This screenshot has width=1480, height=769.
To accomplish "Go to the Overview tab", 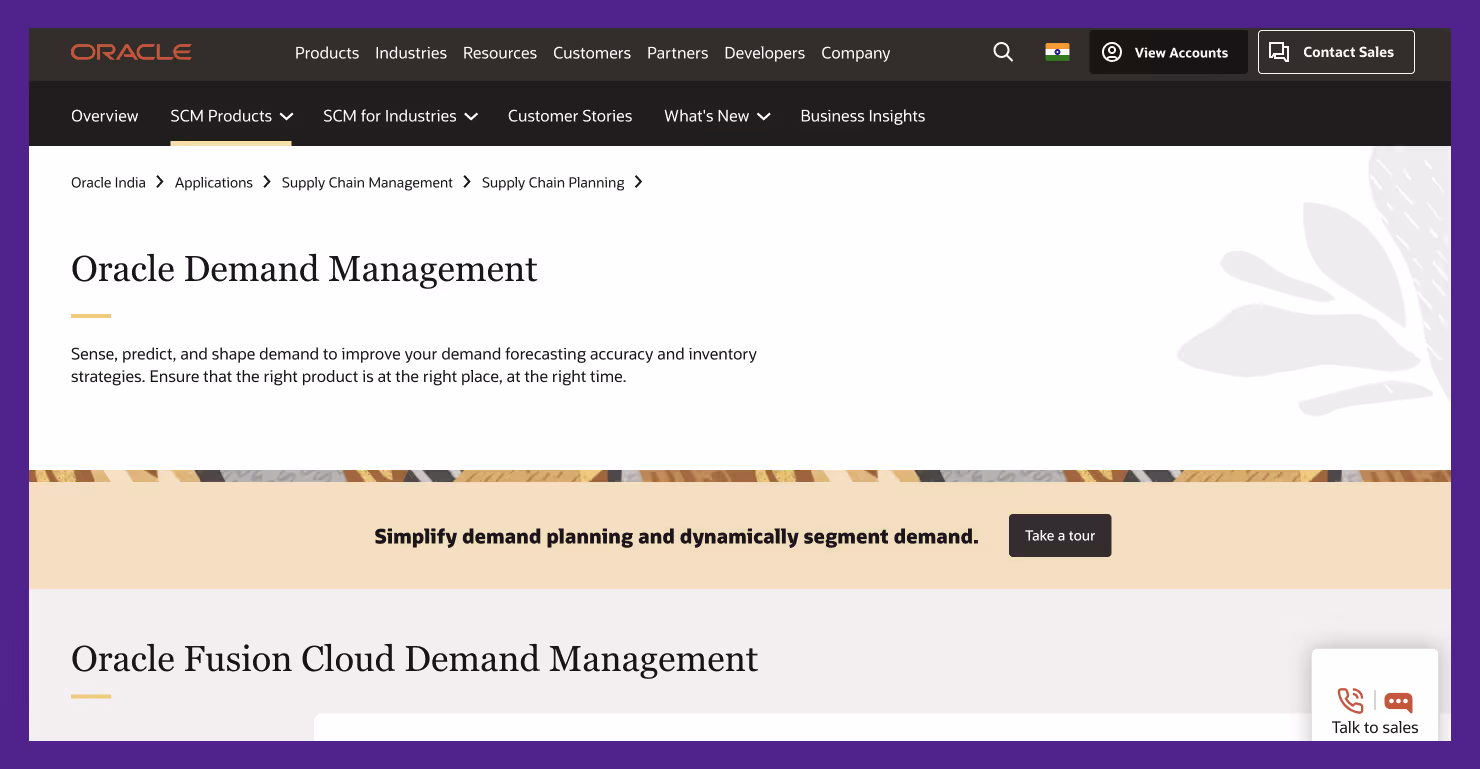I will 105,116.
